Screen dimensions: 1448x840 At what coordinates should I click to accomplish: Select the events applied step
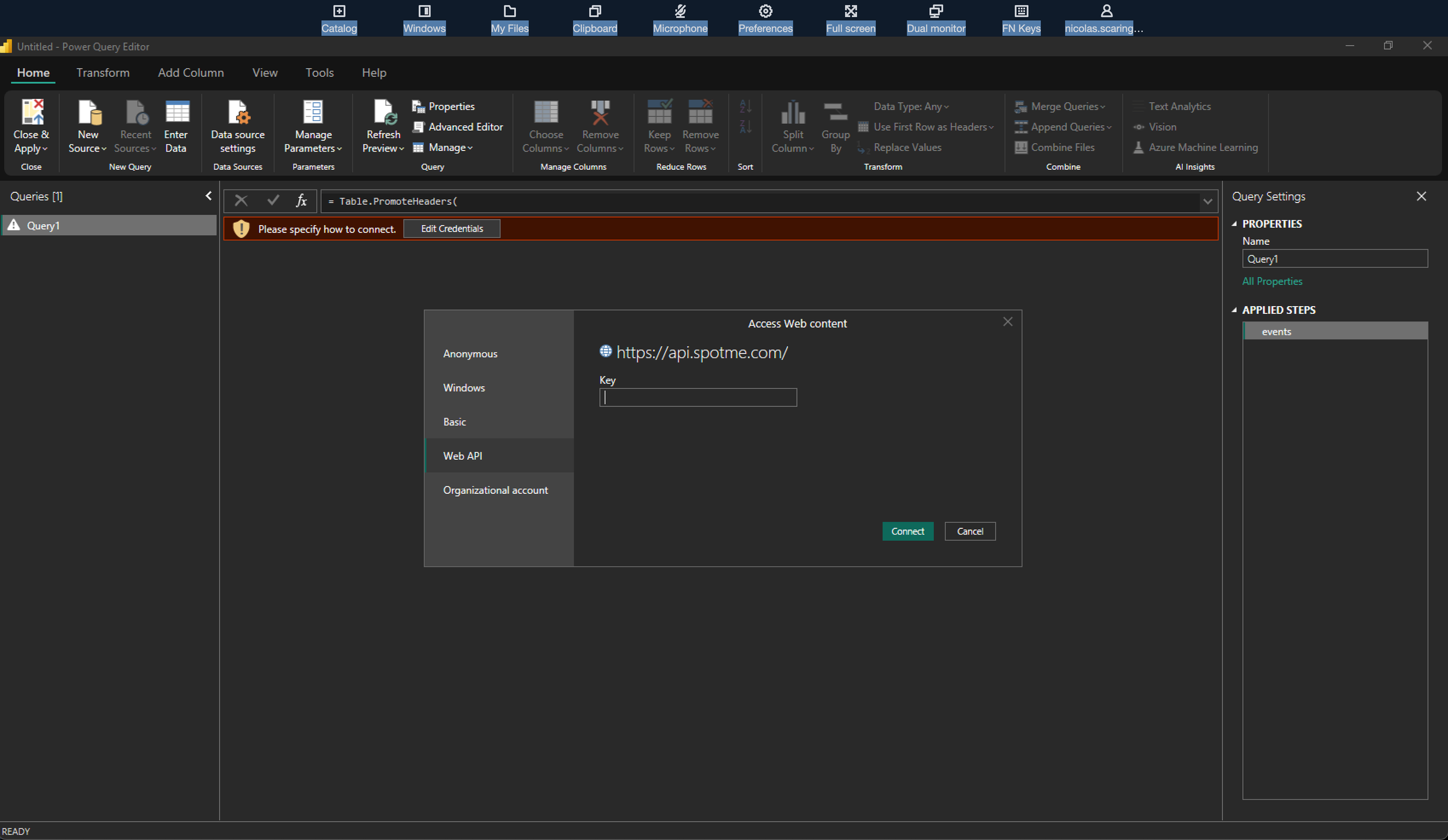pyautogui.click(x=1335, y=331)
